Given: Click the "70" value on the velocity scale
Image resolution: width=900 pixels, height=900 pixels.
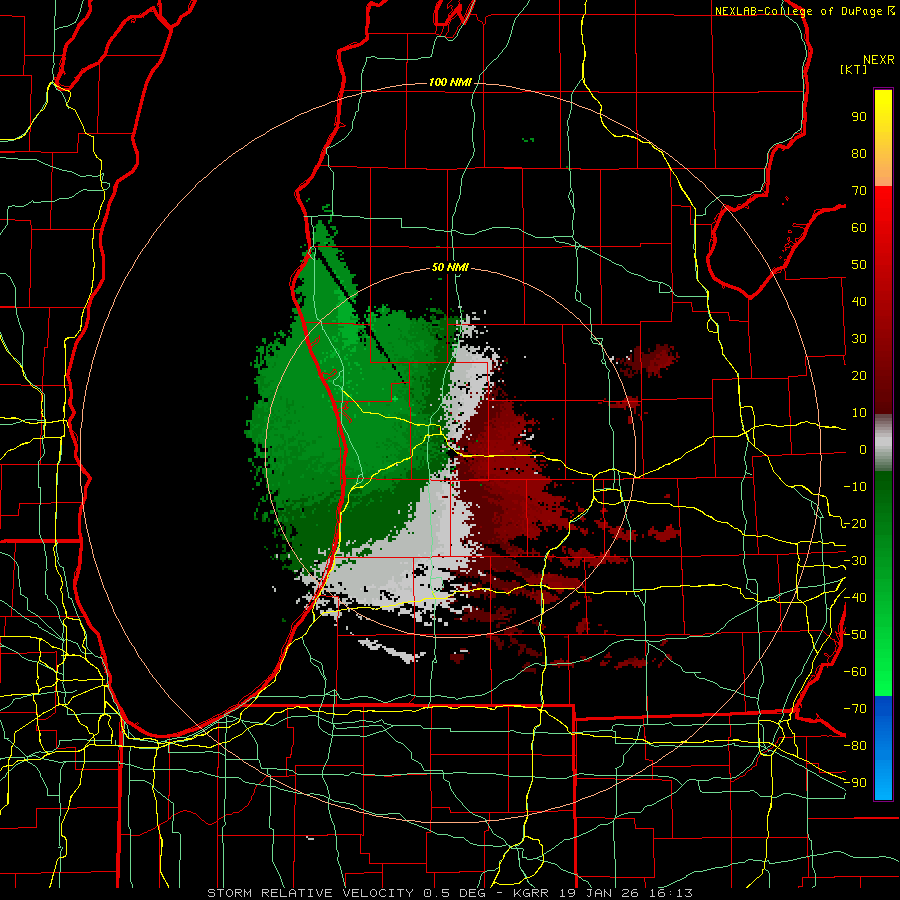Looking at the screenshot, I should [859, 191].
